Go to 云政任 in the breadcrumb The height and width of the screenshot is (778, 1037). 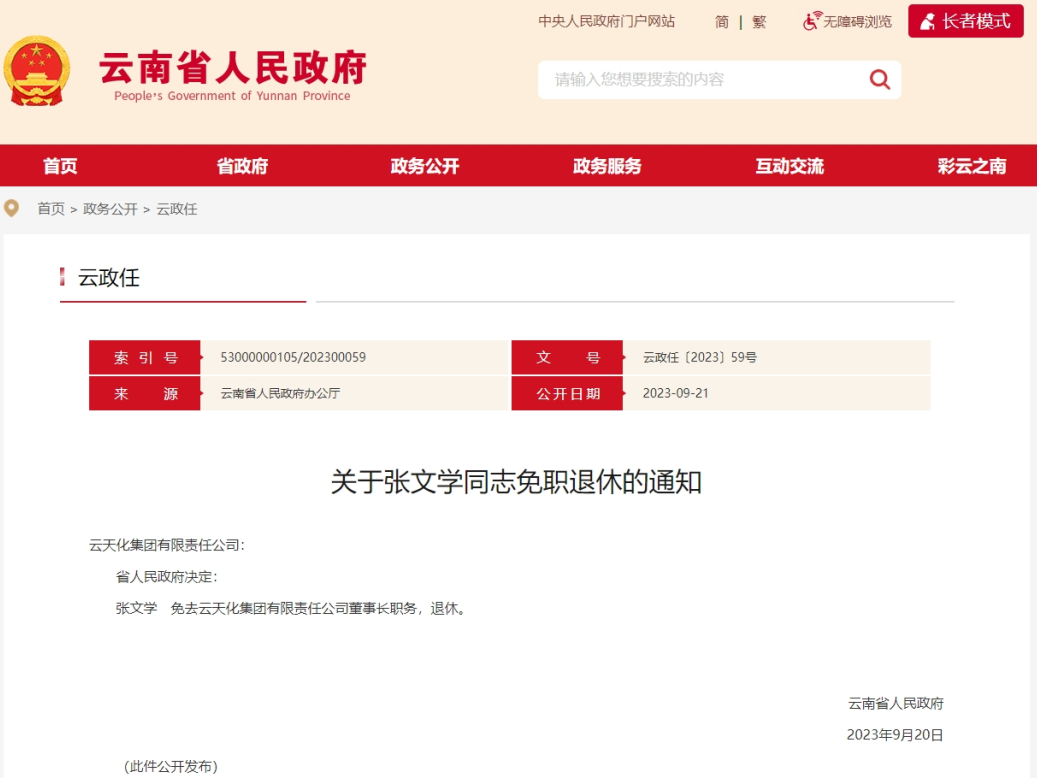click(177, 209)
